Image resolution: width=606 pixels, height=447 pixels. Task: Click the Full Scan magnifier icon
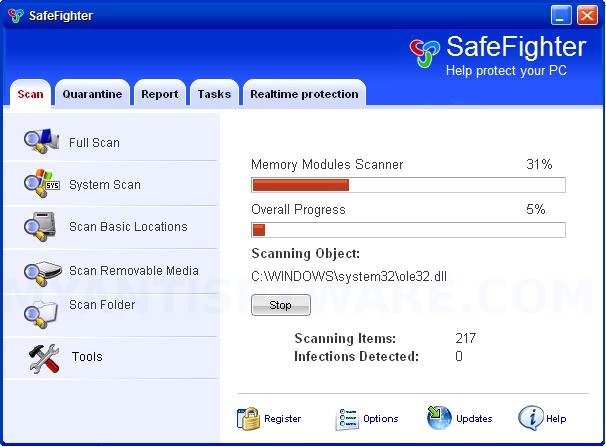coord(41,141)
